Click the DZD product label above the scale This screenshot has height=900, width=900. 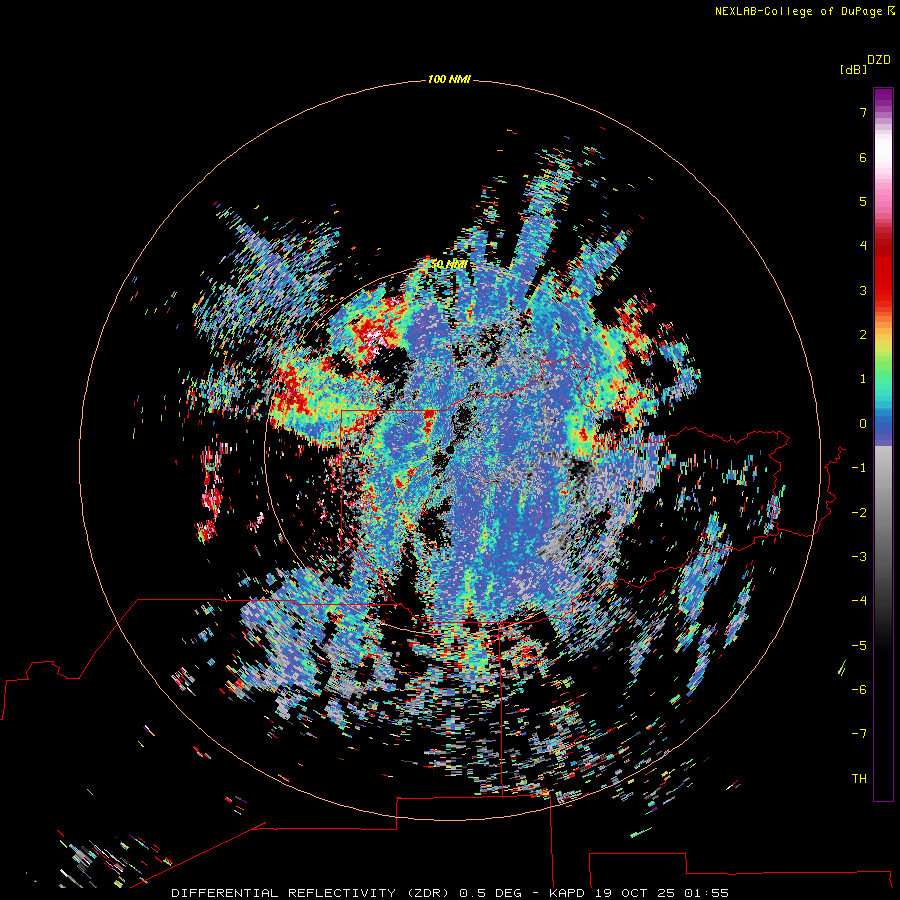pyautogui.click(x=879, y=60)
